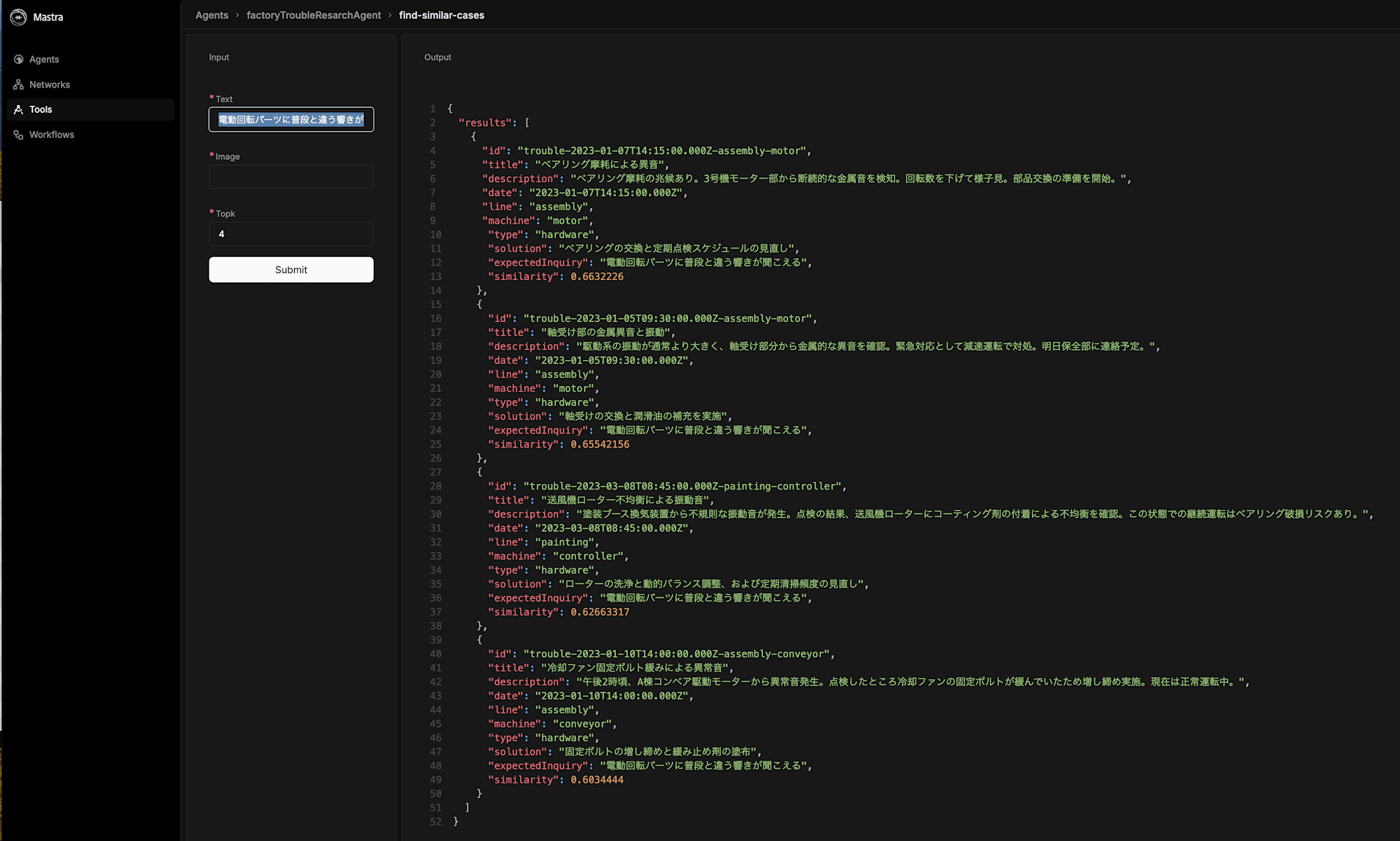Image resolution: width=1400 pixels, height=841 pixels.
Task: Click line number 1 in output
Action: [433, 109]
